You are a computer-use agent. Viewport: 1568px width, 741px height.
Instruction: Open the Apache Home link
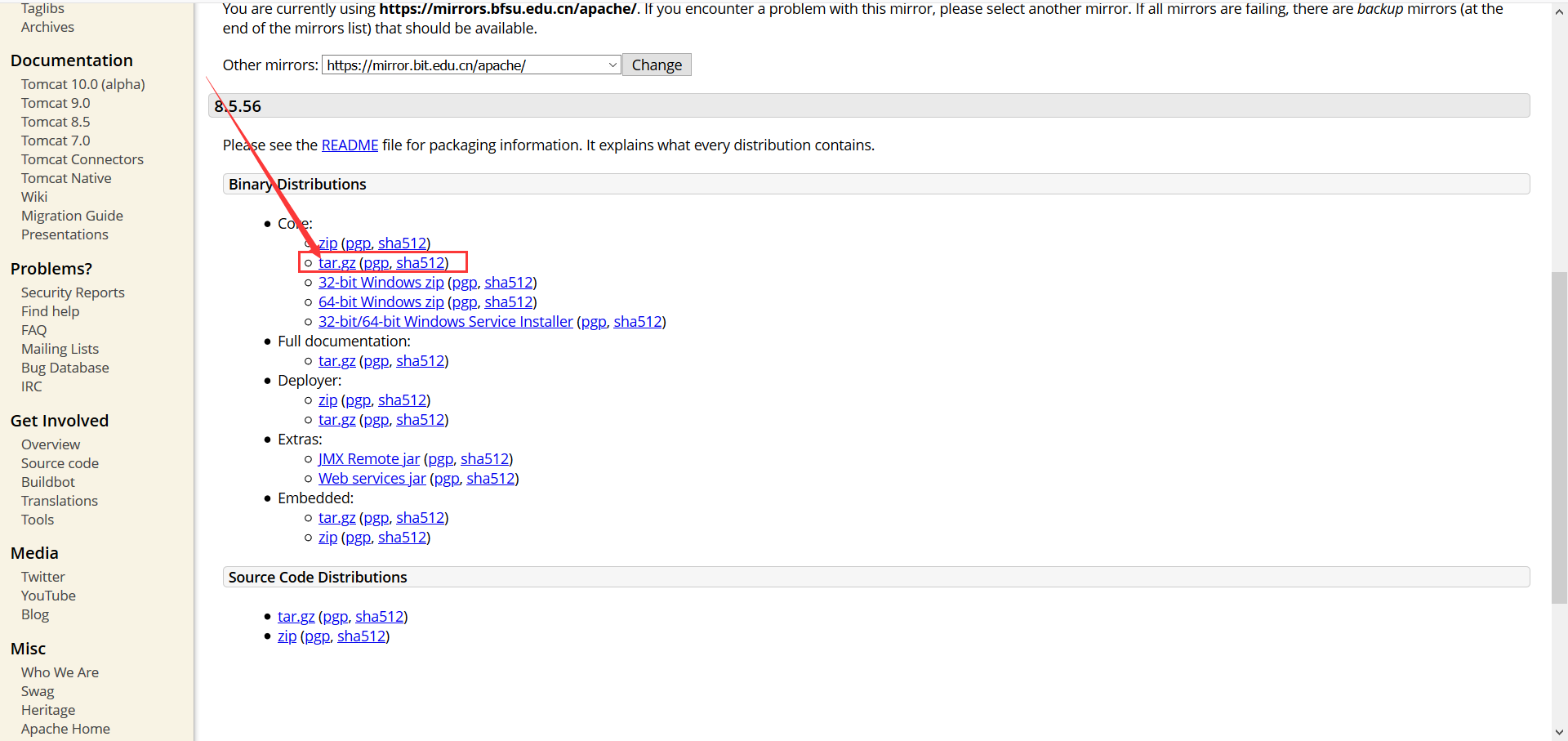coord(65,729)
